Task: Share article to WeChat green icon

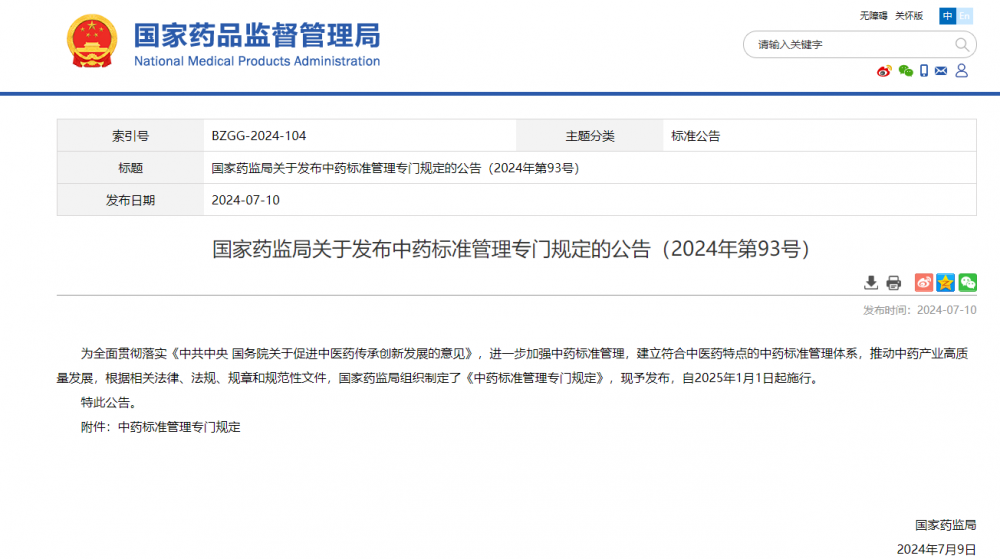Action: tap(967, 282)
